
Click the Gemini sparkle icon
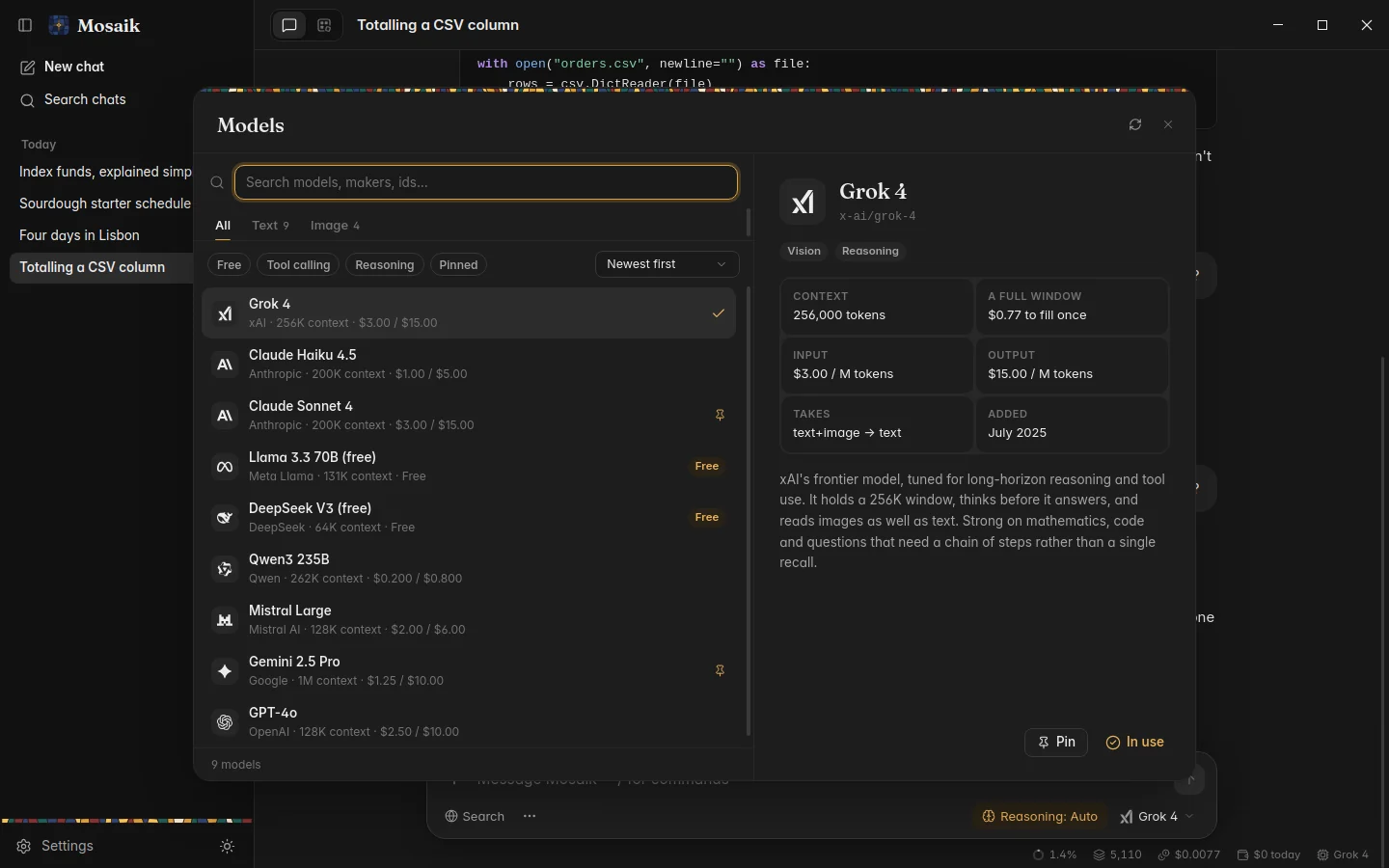click(x=225, y=671)
